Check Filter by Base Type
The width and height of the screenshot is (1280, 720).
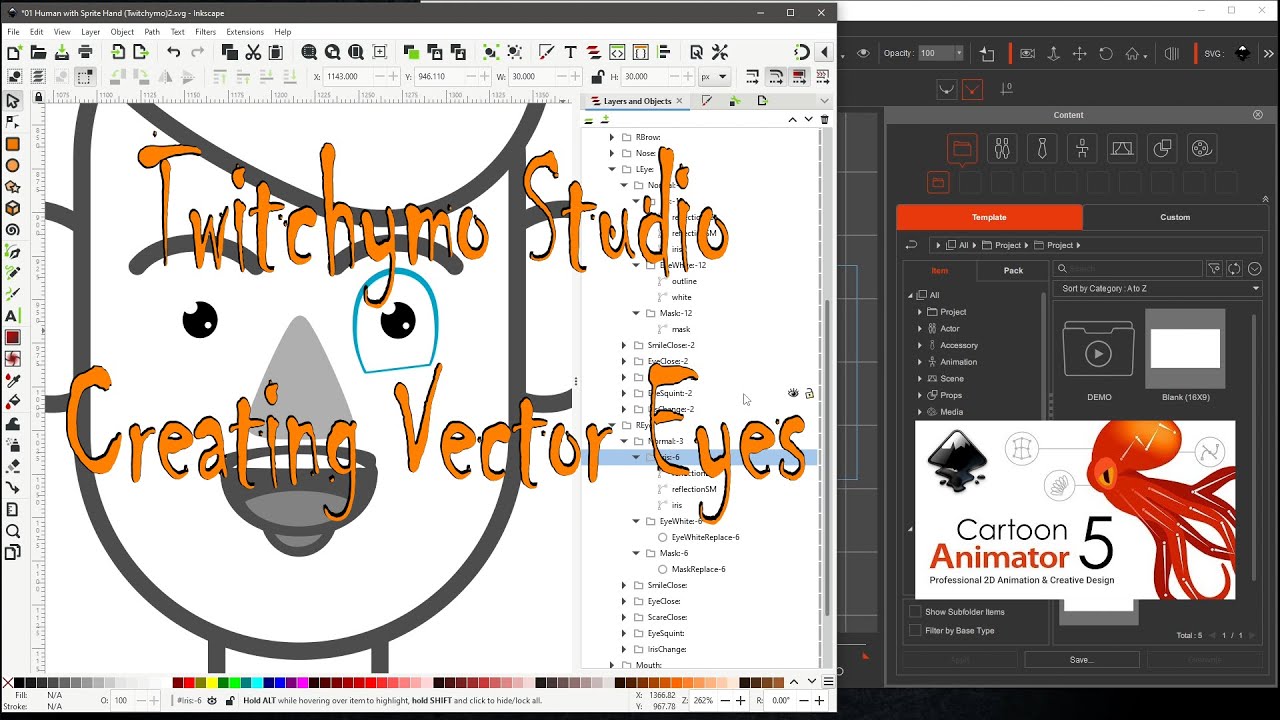pos(914,630)
